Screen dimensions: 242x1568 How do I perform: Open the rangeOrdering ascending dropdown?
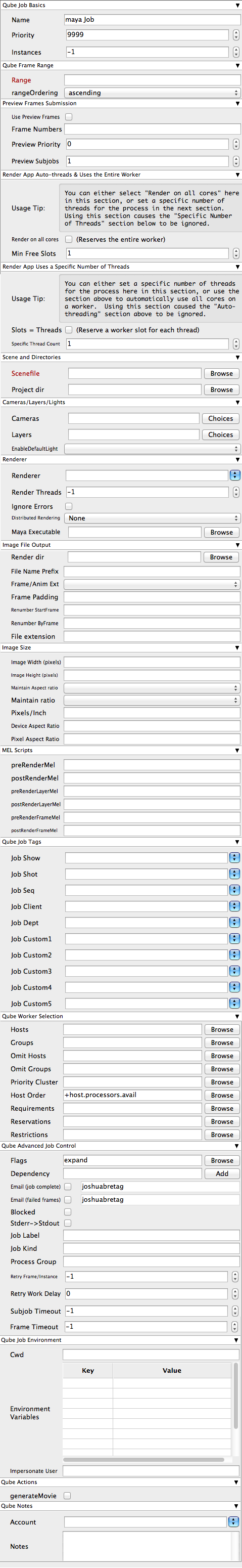[153, 93]
